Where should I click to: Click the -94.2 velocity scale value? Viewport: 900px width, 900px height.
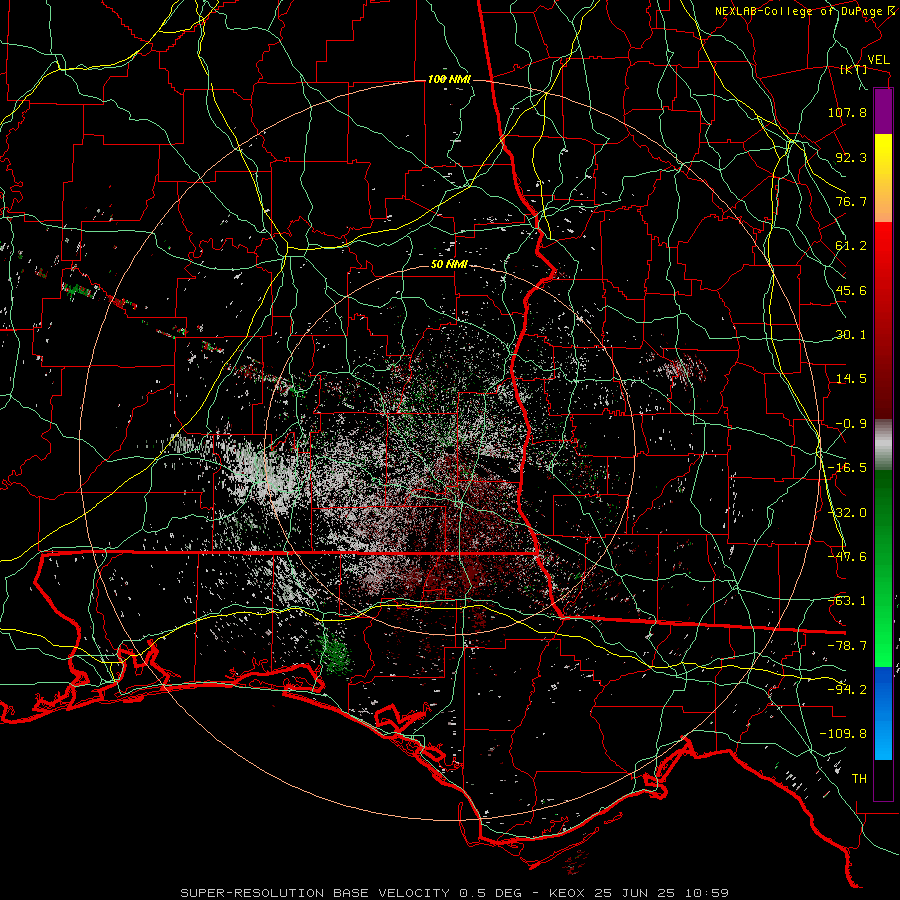847,690
